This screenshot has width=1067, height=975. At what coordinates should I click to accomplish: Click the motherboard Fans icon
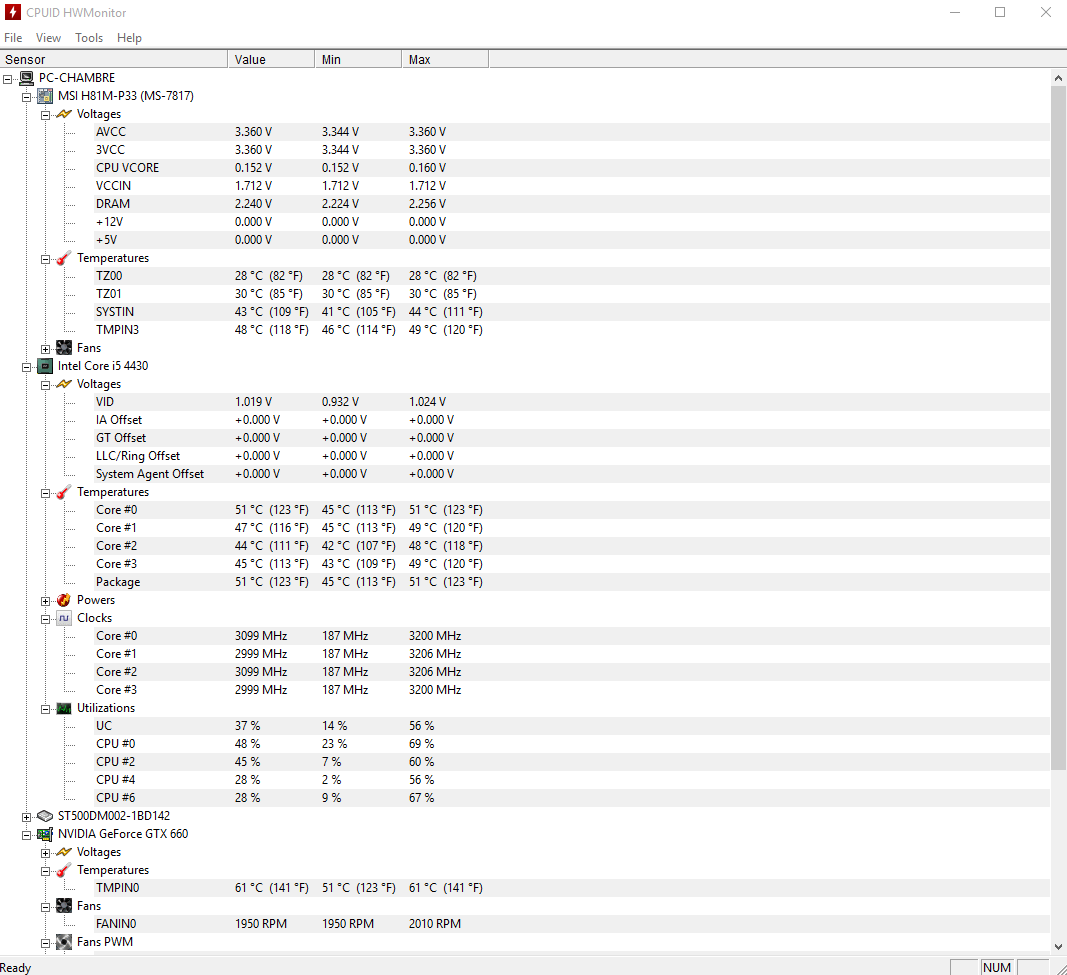(x=64, y=348)
